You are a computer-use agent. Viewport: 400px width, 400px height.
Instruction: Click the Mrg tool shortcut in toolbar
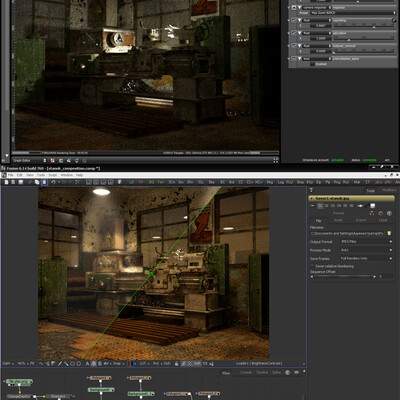tap(270, 182)
